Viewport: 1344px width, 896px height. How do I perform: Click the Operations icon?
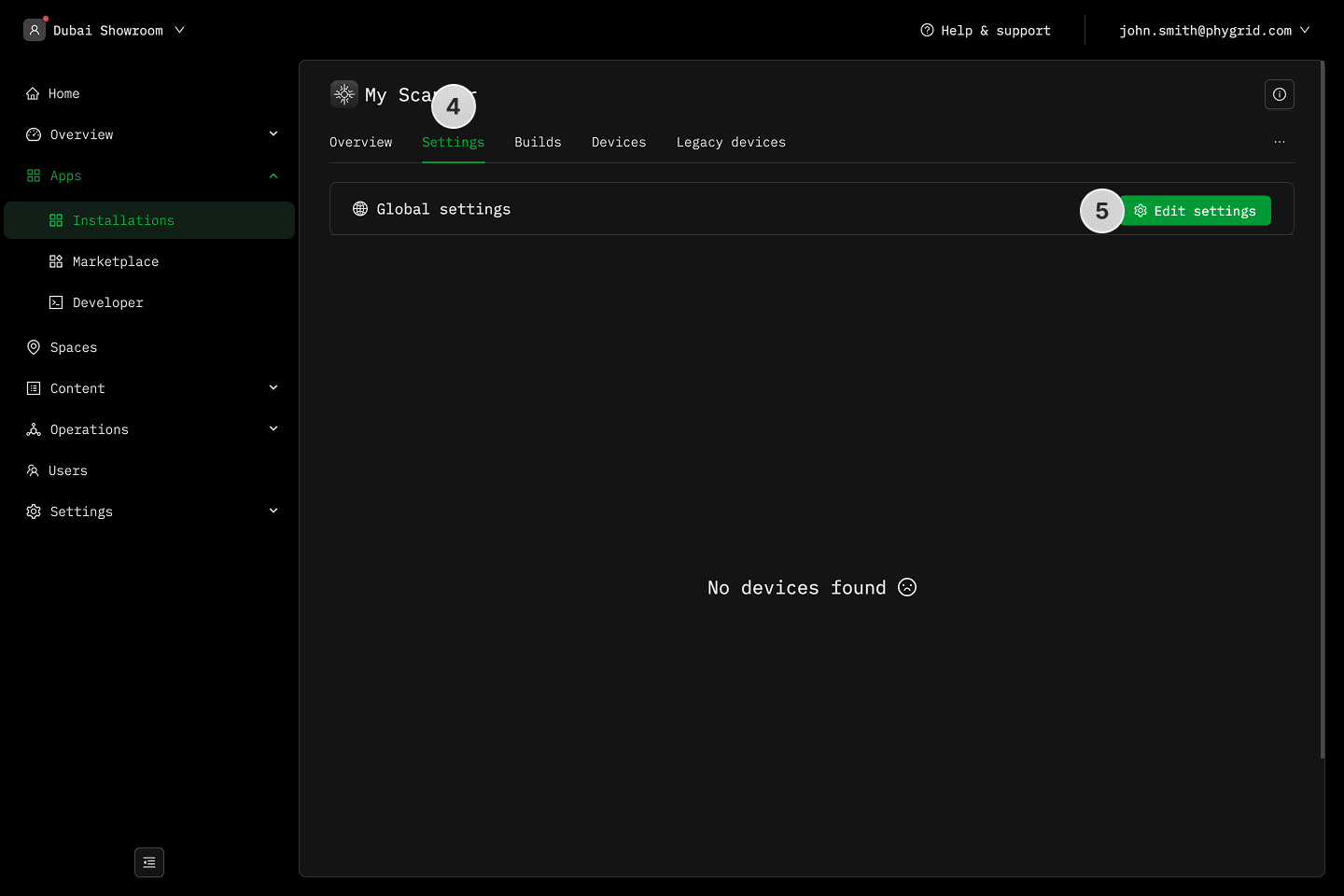[x=34, y=429]
